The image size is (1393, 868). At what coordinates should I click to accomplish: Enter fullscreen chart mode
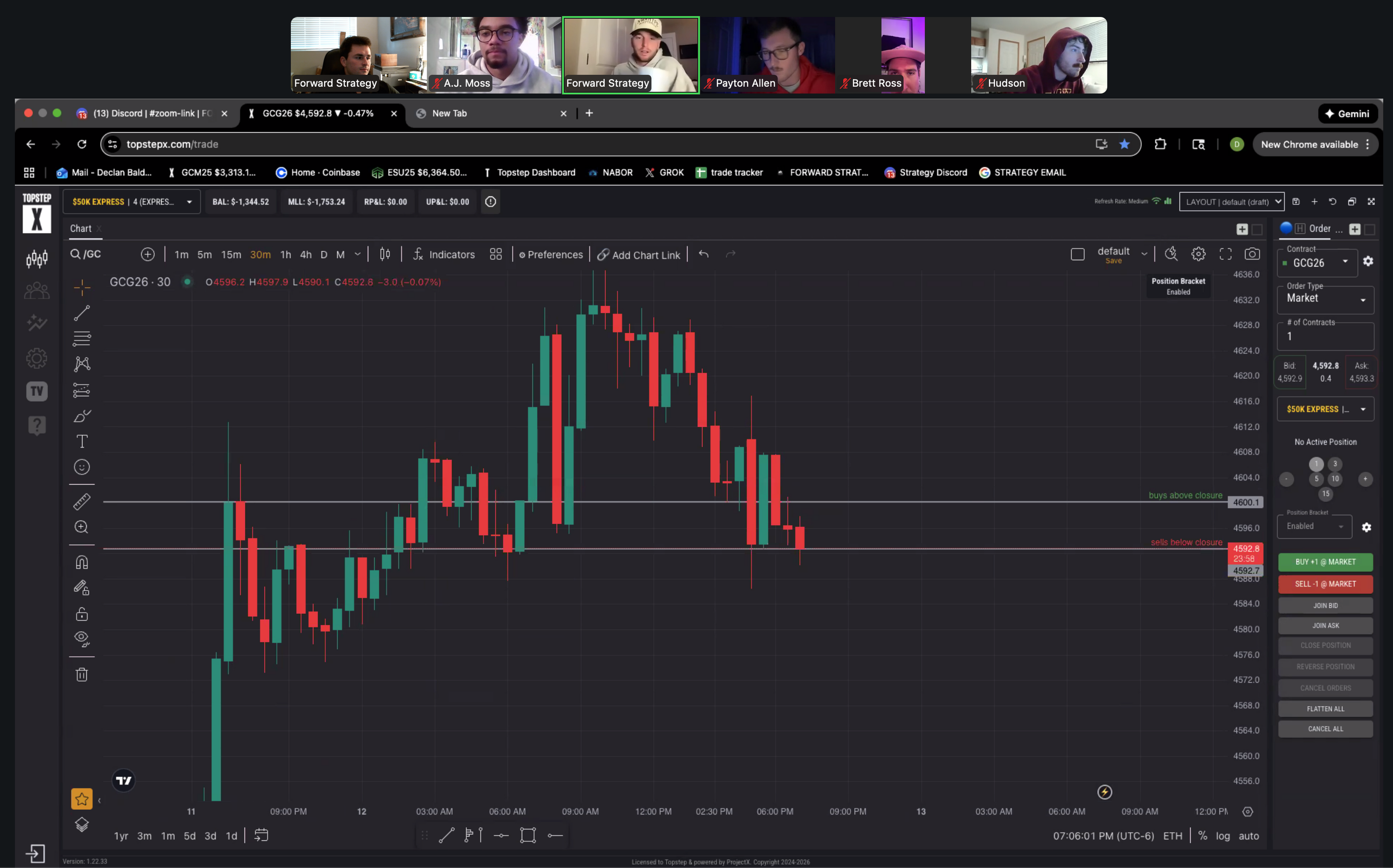pos(1225,255)
